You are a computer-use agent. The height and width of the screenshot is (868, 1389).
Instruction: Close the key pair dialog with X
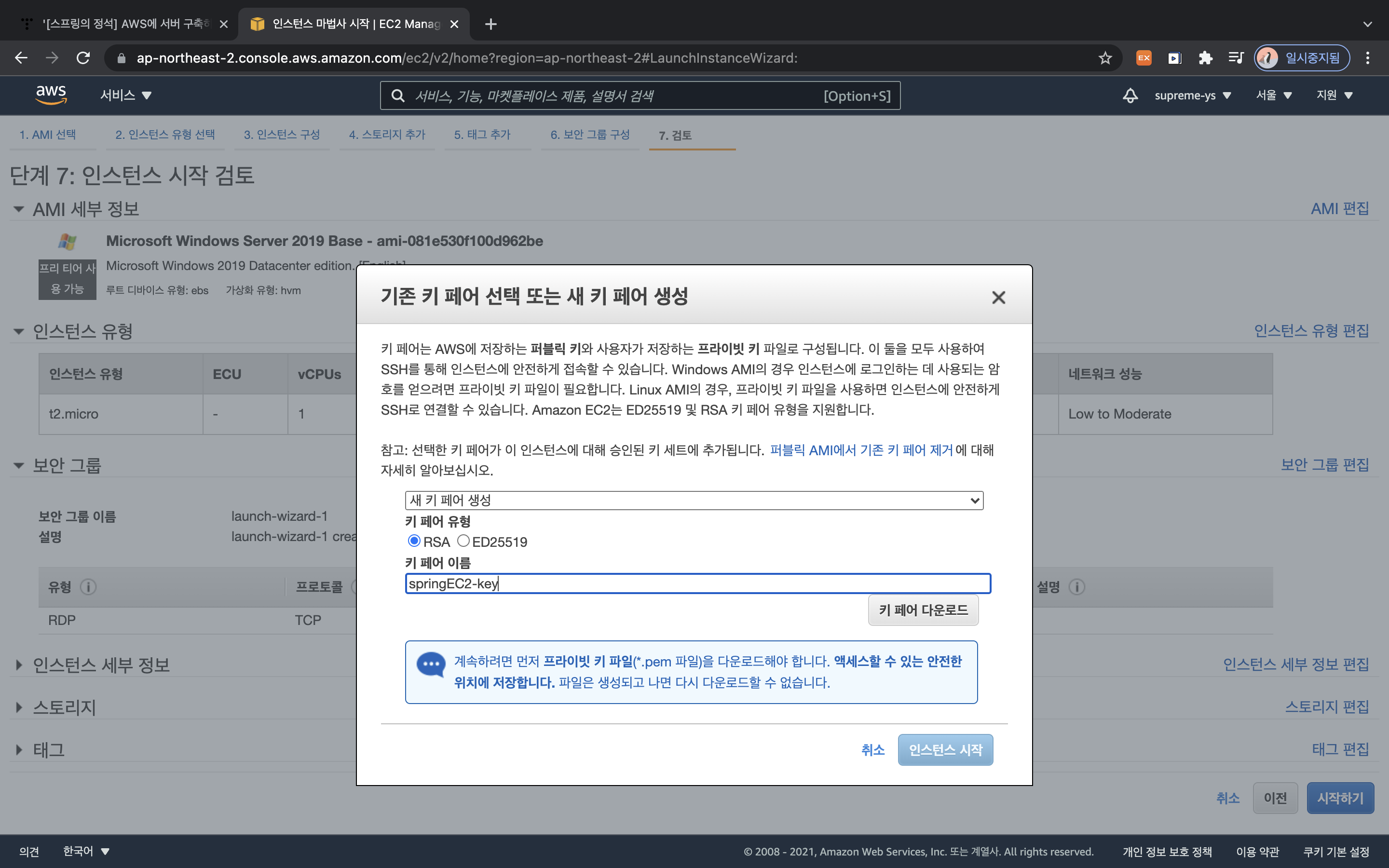coord(998,298)
